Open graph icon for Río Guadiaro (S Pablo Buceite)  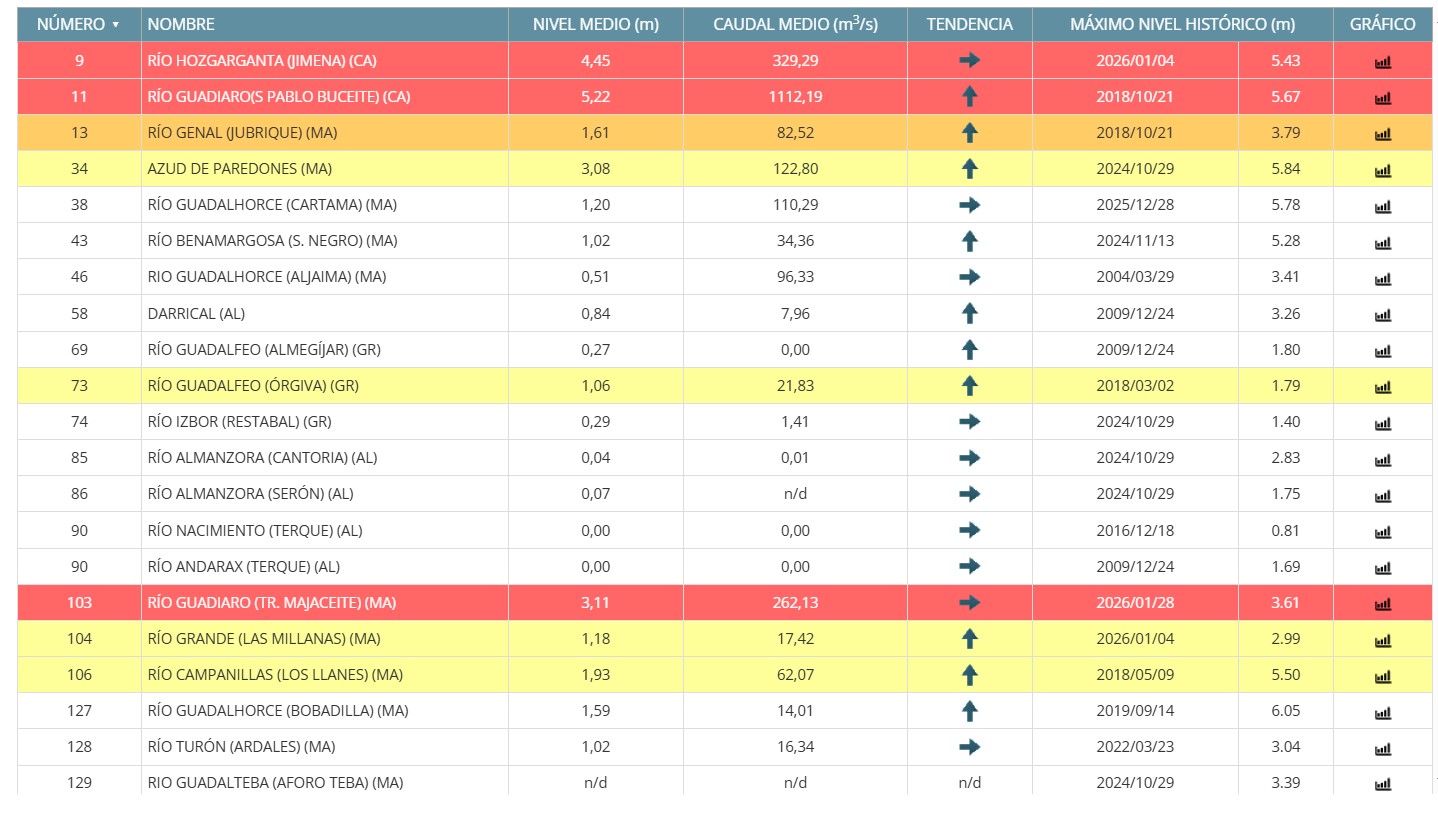point(1382,98)
